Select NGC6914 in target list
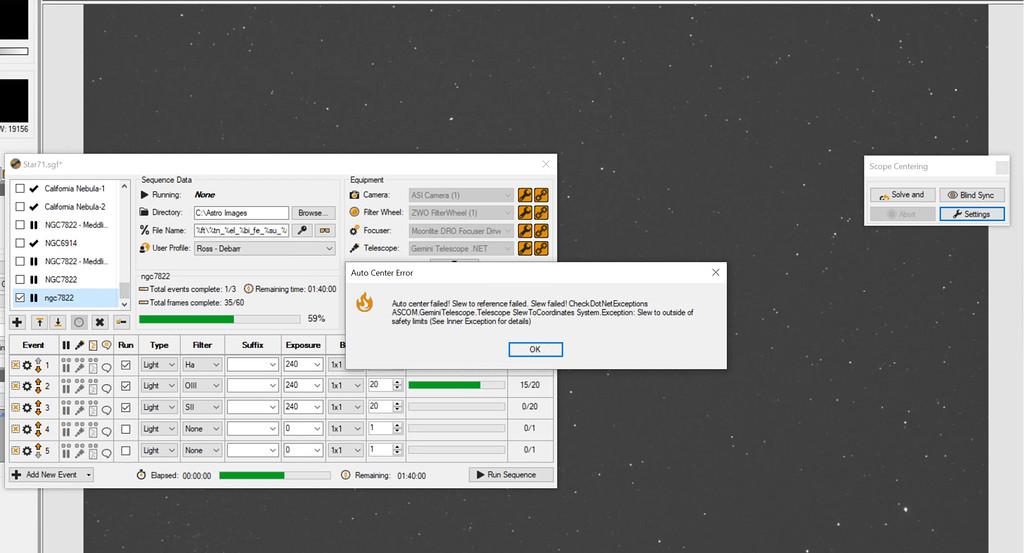The height and width of the screenshot is (553, 1024). [61, 243]
